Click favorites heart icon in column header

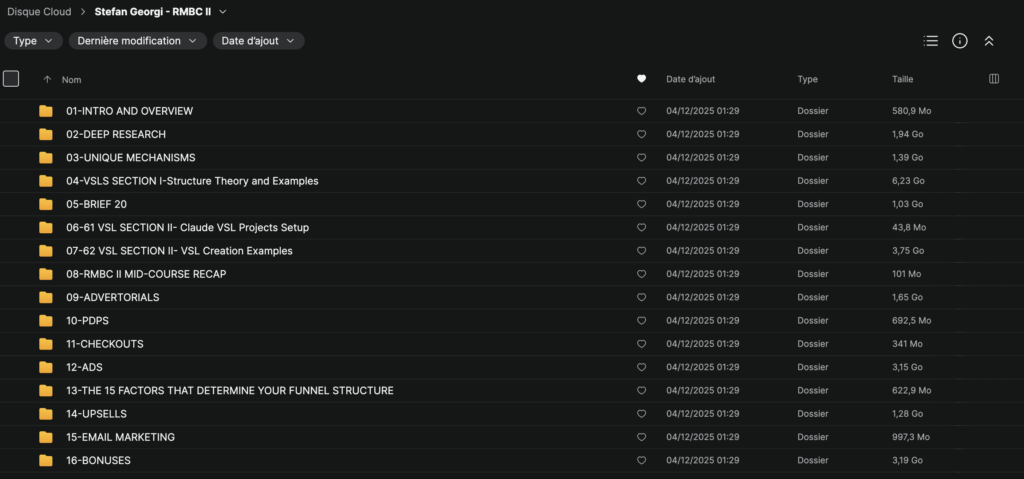pos(641,79)
